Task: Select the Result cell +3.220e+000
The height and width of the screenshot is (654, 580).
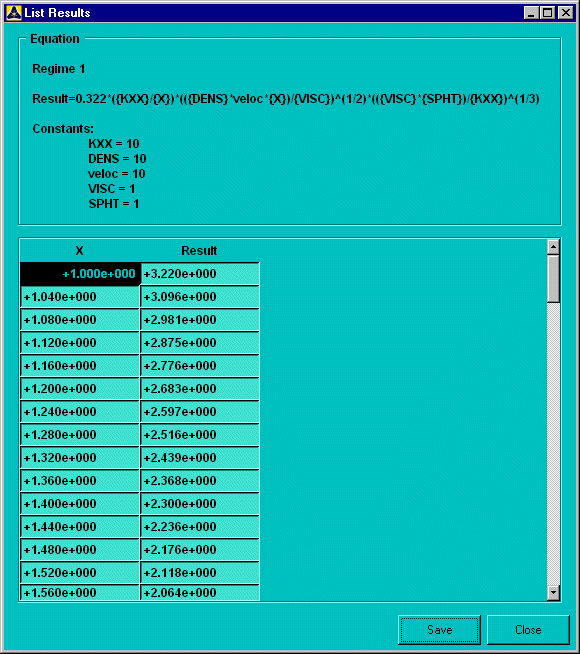Action: click(200, 274)
